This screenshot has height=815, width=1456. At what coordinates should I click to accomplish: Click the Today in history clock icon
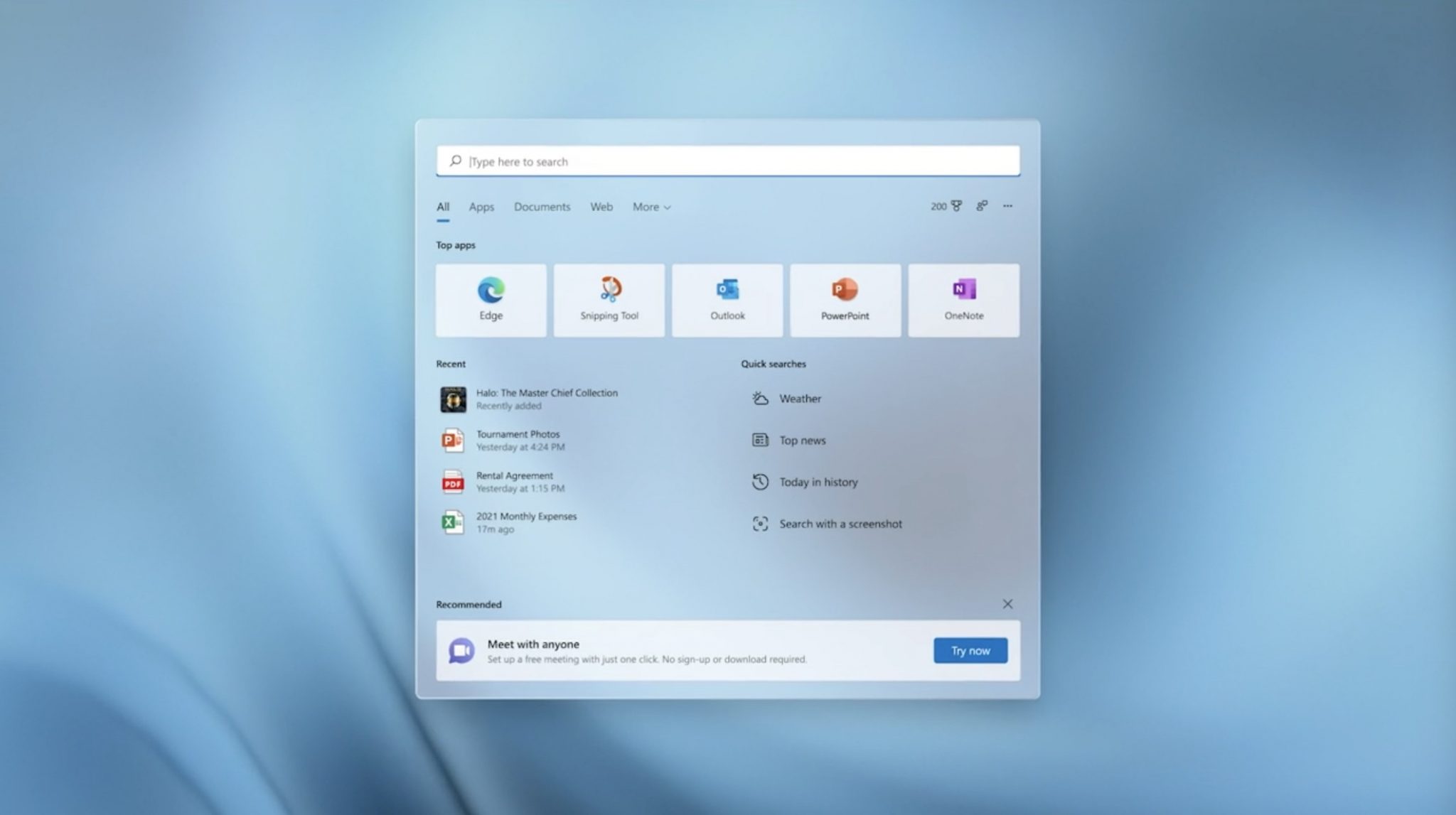click(x=760, y=482)
